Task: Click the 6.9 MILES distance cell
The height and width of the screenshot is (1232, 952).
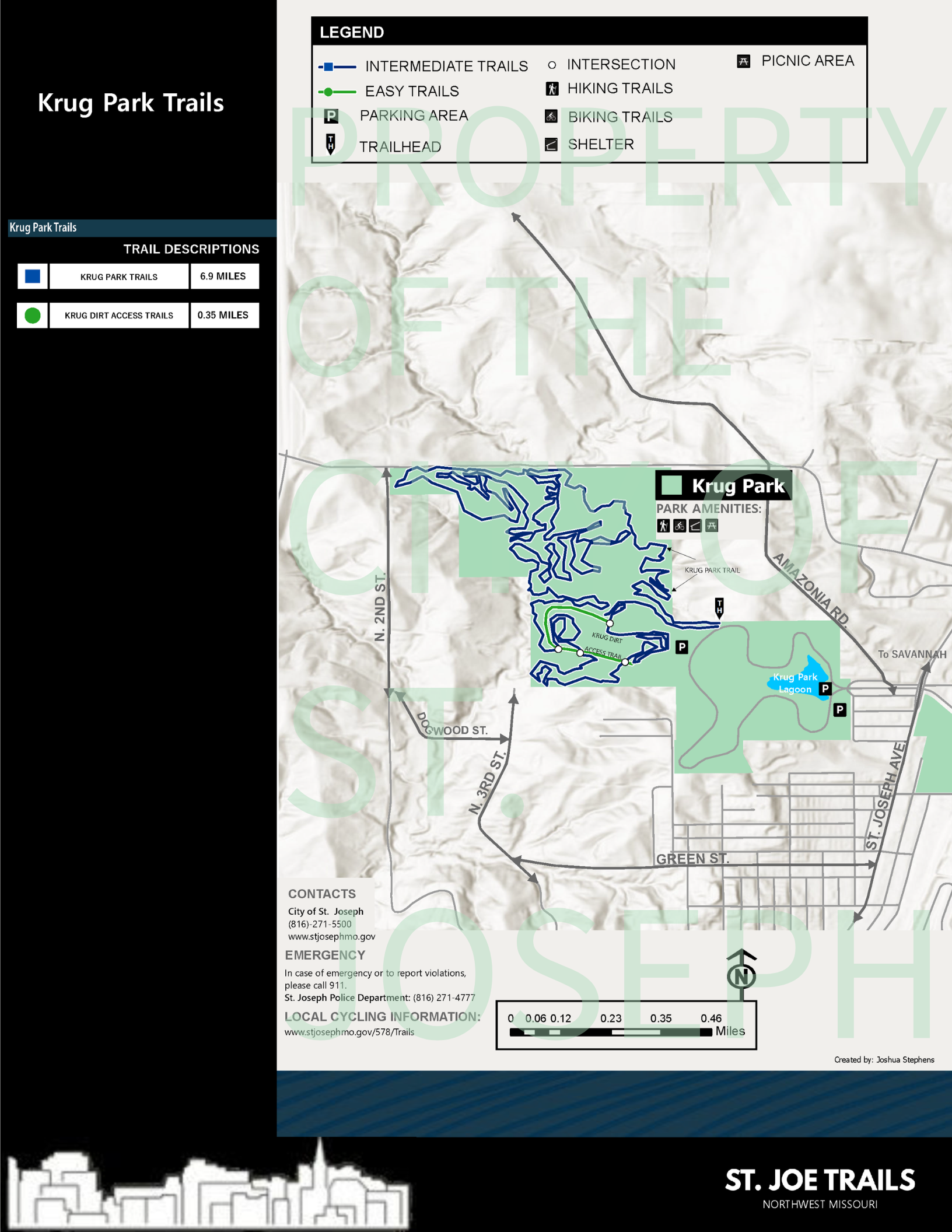Action: pos(224,276)
